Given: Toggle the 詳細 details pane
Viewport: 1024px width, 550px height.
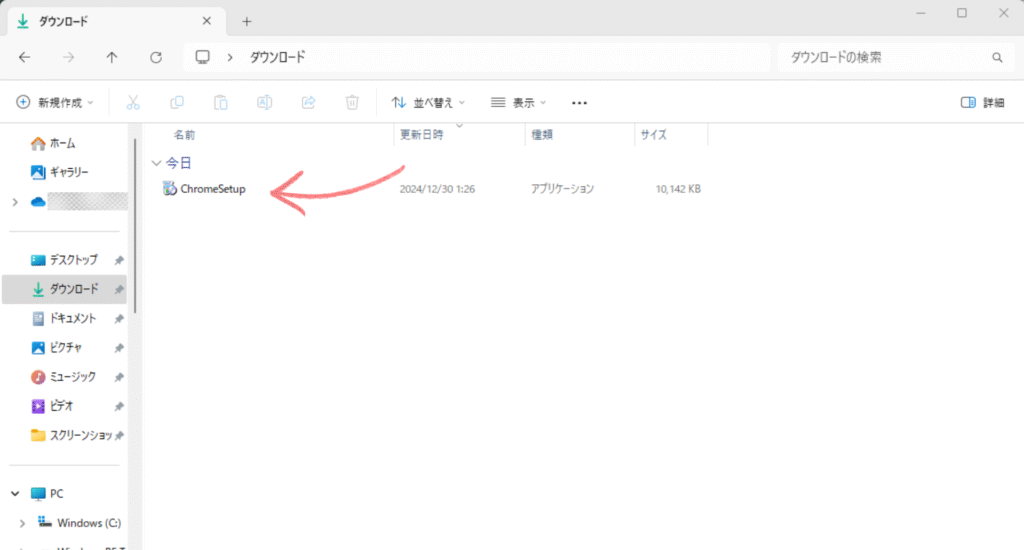Looking at the screenshot, I should click(982, 103).
